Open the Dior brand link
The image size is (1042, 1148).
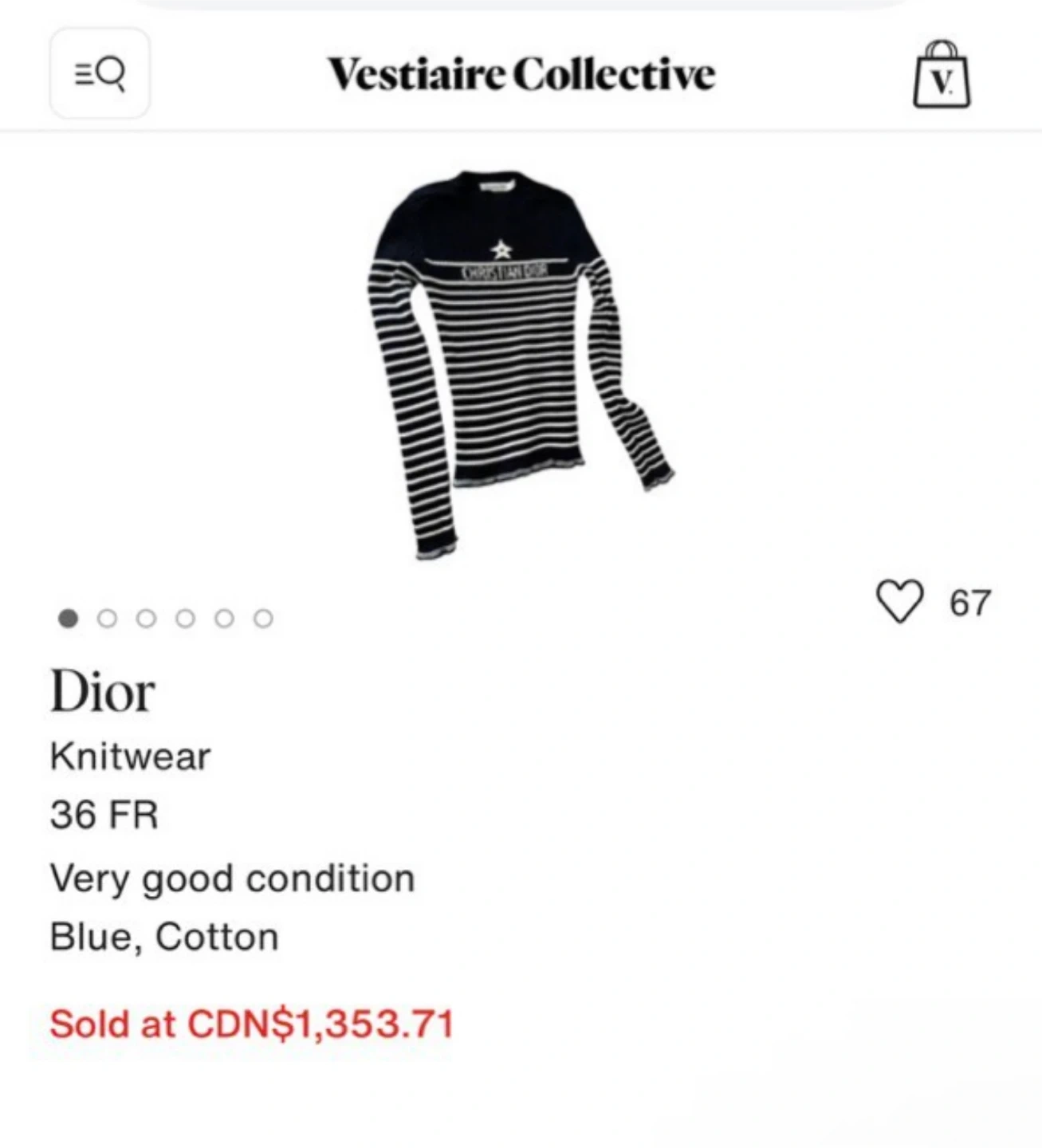tap(102, 691)
